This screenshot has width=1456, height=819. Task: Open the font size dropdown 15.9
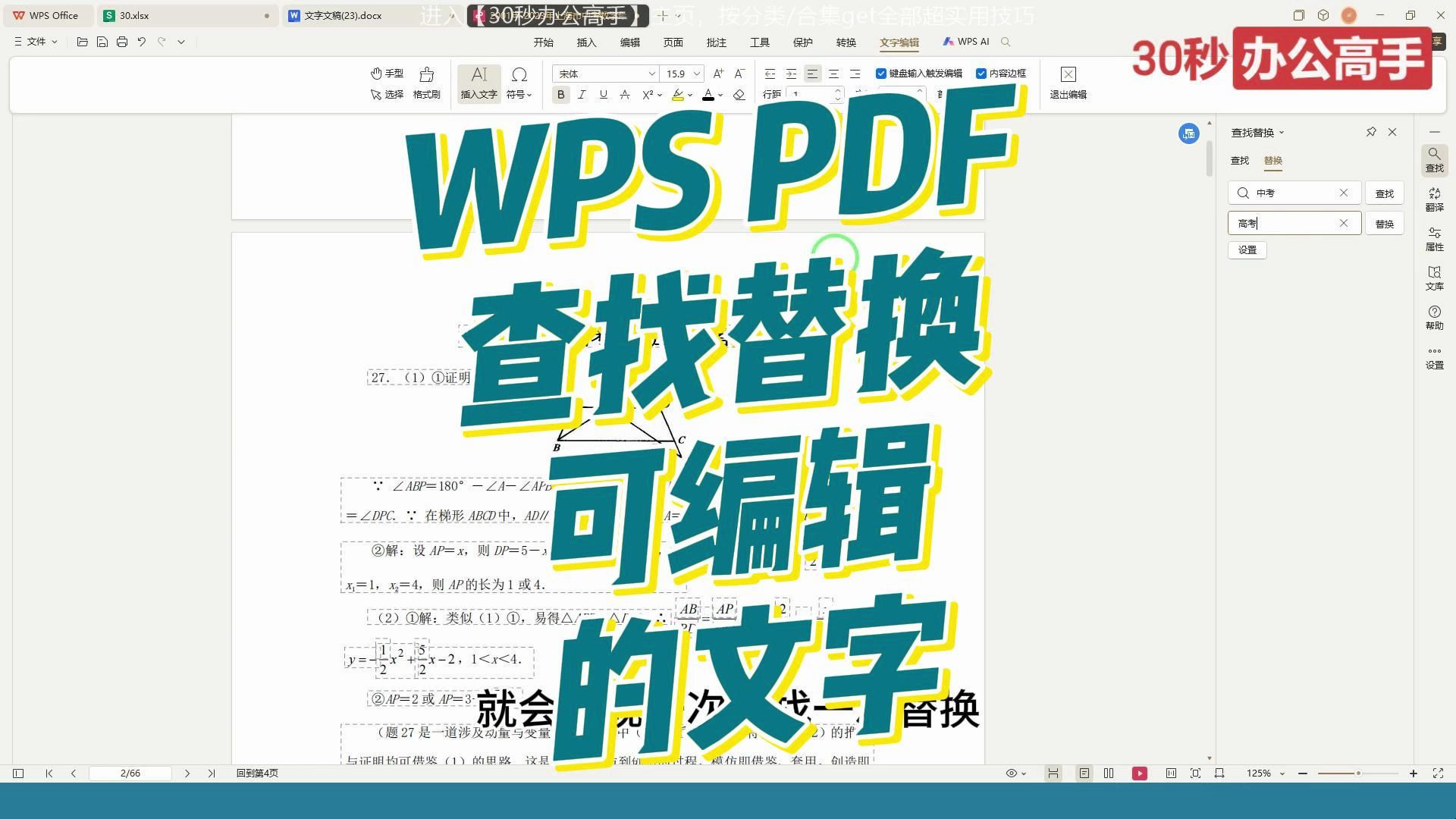click(696, 74)
